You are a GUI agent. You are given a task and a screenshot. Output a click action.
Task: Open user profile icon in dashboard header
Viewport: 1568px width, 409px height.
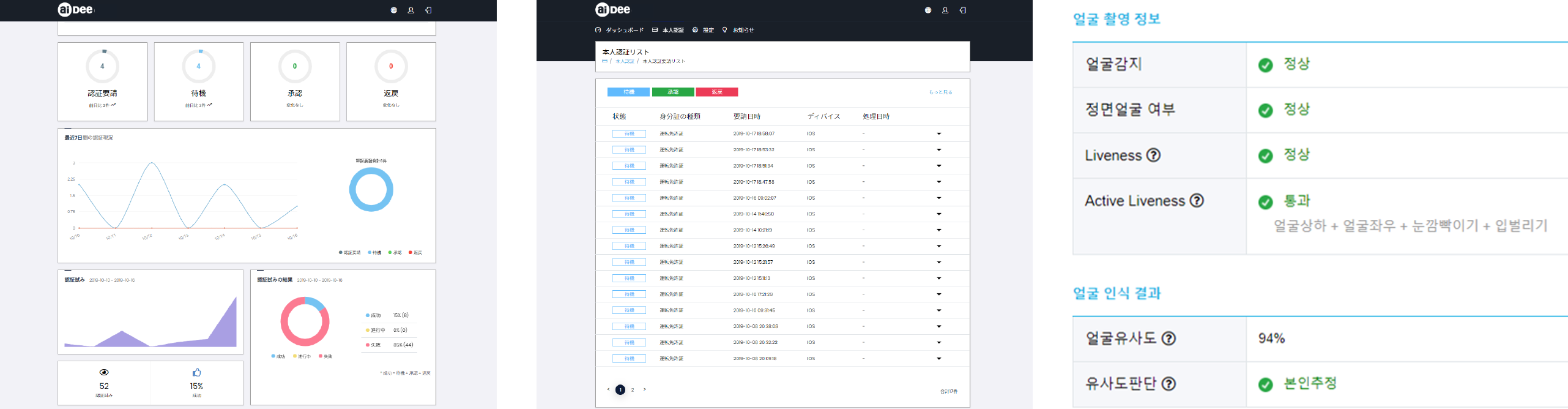coord(411,10)
